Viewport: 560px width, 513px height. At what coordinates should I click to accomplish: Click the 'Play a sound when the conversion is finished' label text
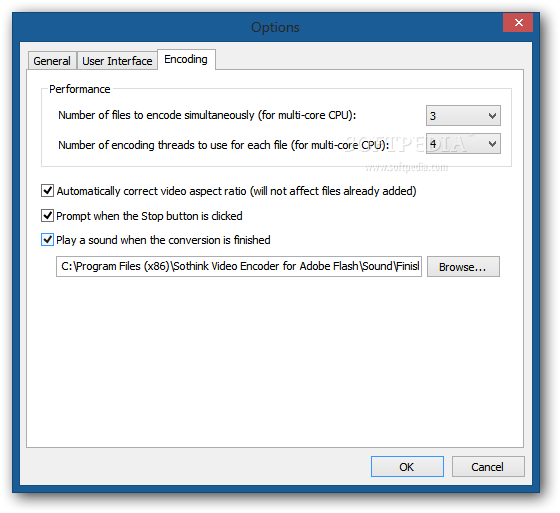click(163, 240)
